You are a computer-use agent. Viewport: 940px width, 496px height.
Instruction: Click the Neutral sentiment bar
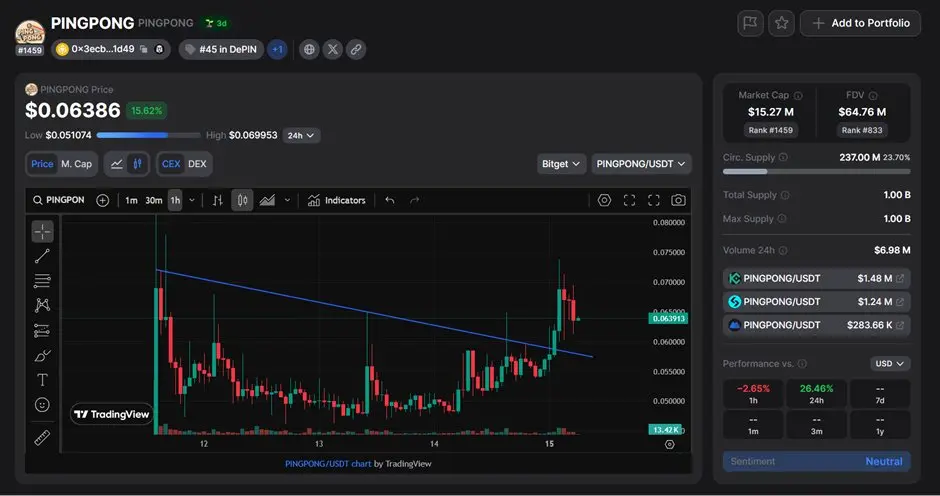click(817, 462)
